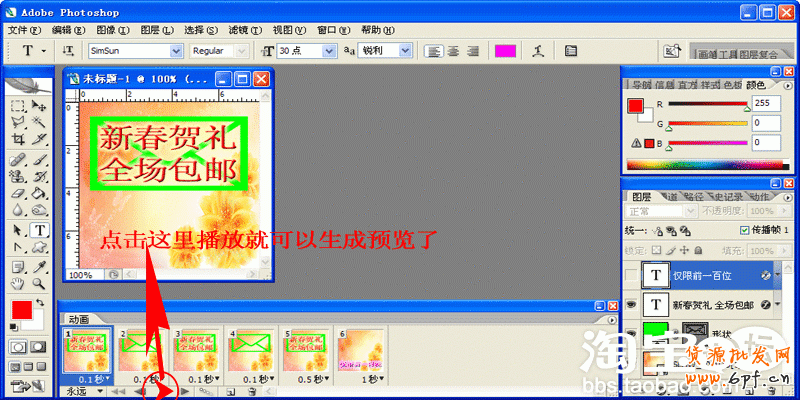
Task: Select the Hand tool
Action: click(18, 284)
